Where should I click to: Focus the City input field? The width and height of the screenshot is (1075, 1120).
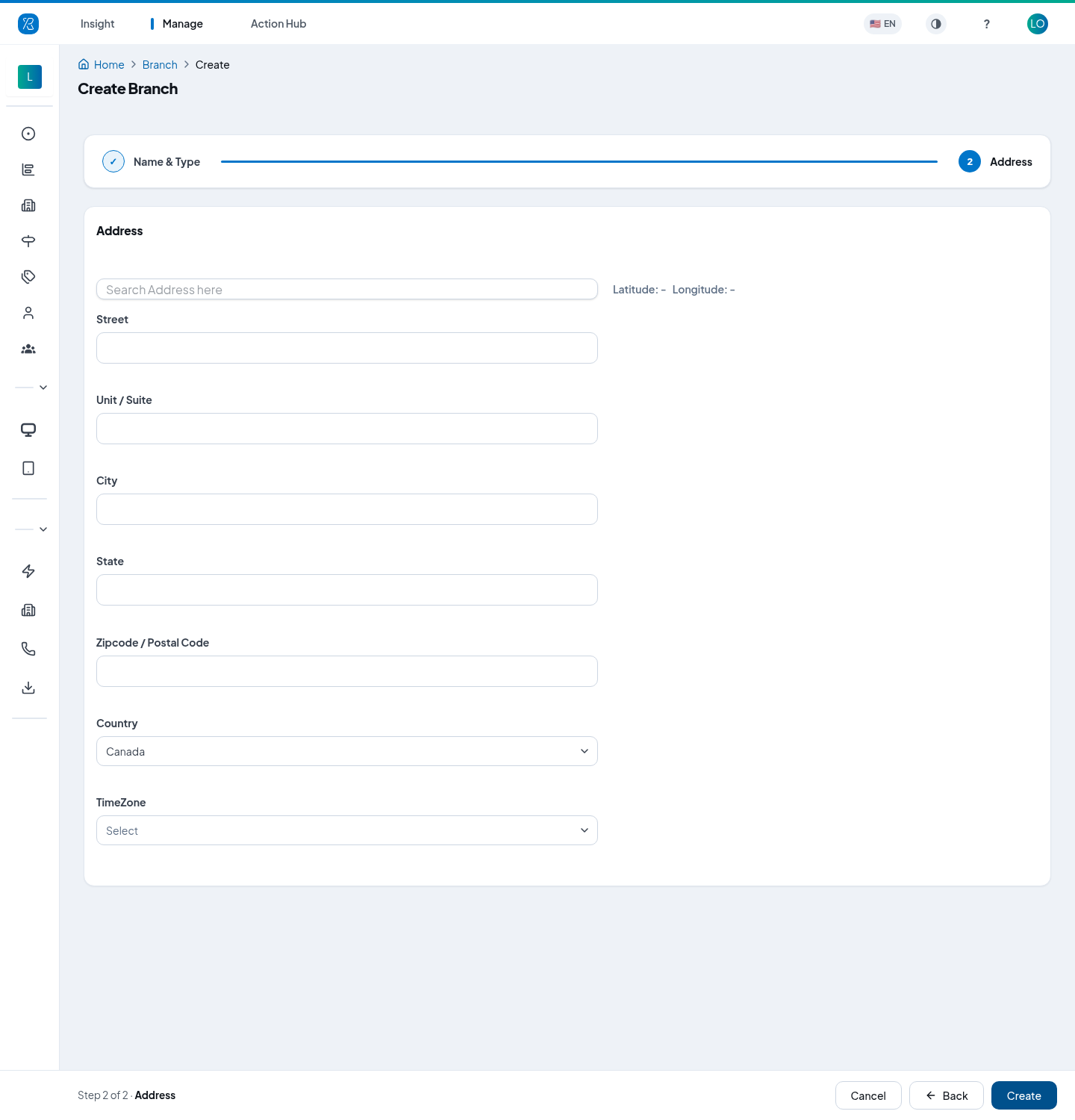tap(347, 509)
